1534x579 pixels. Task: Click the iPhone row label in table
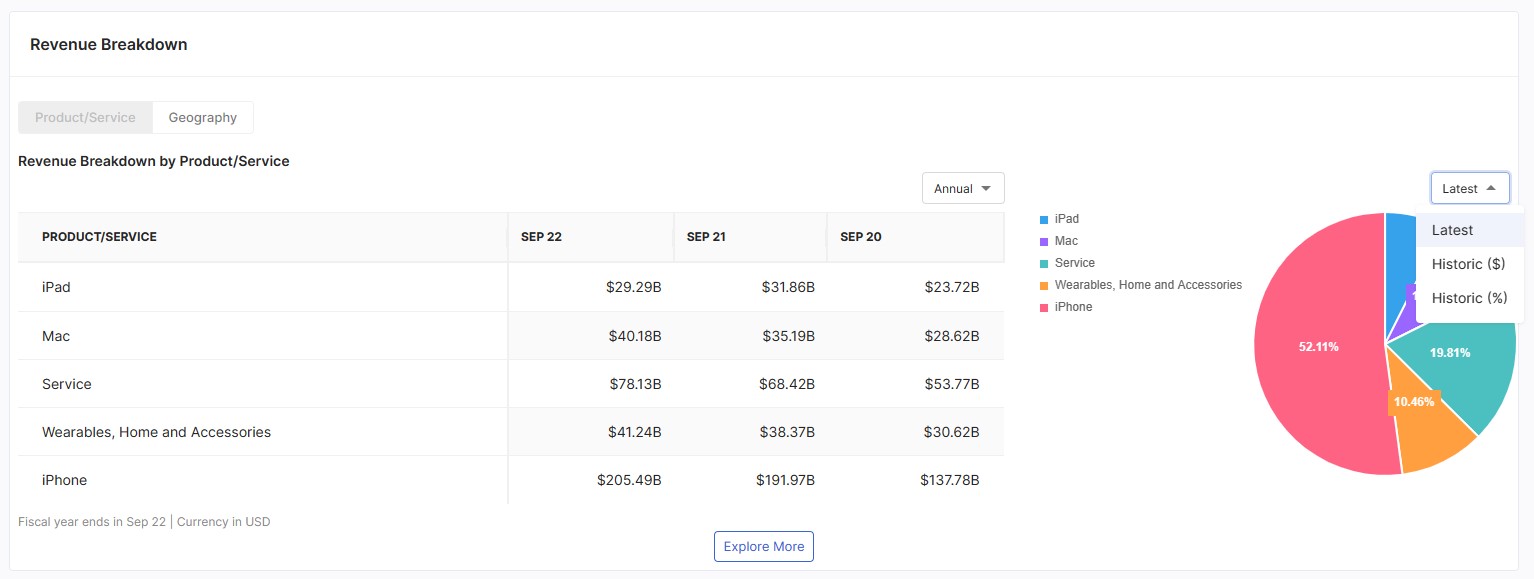64,480
